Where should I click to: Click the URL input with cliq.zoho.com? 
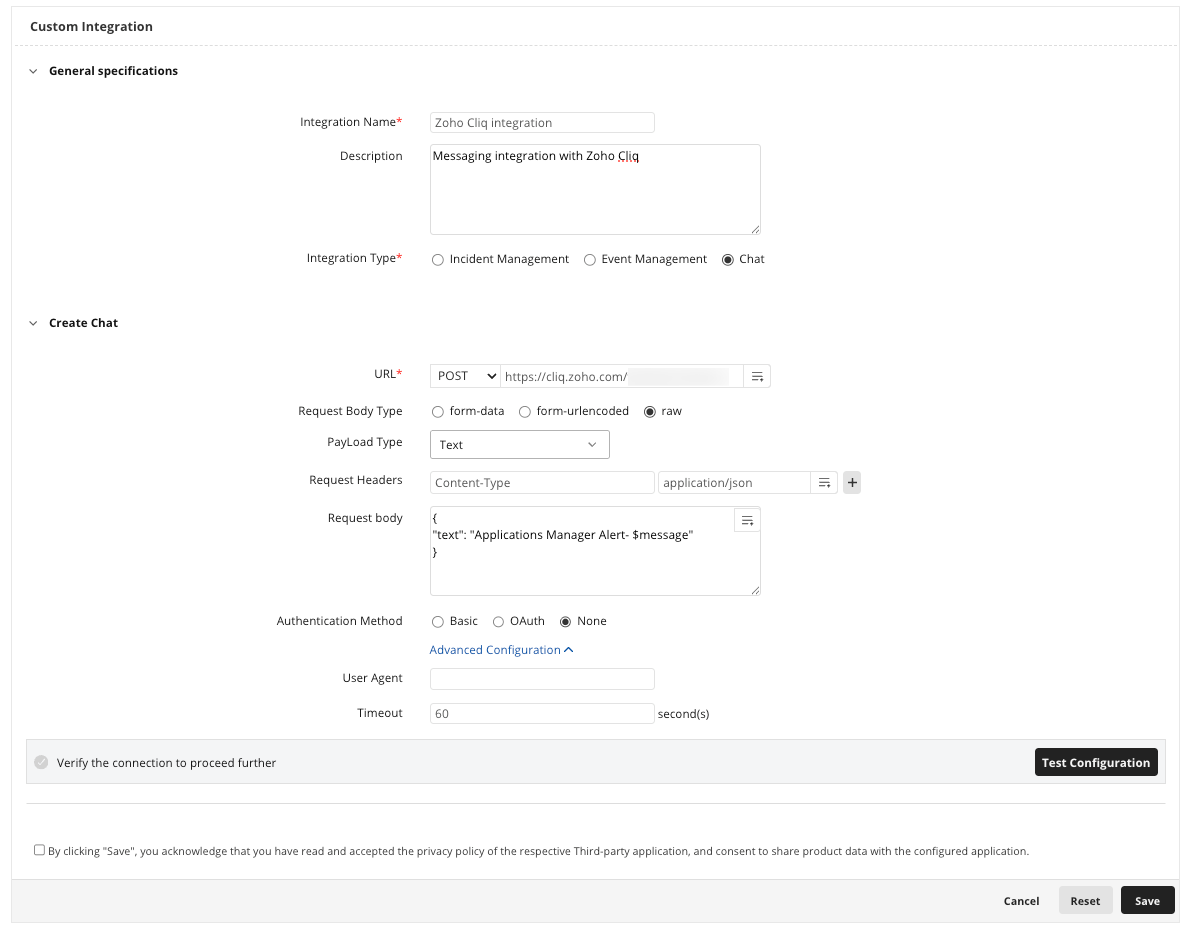621,377
